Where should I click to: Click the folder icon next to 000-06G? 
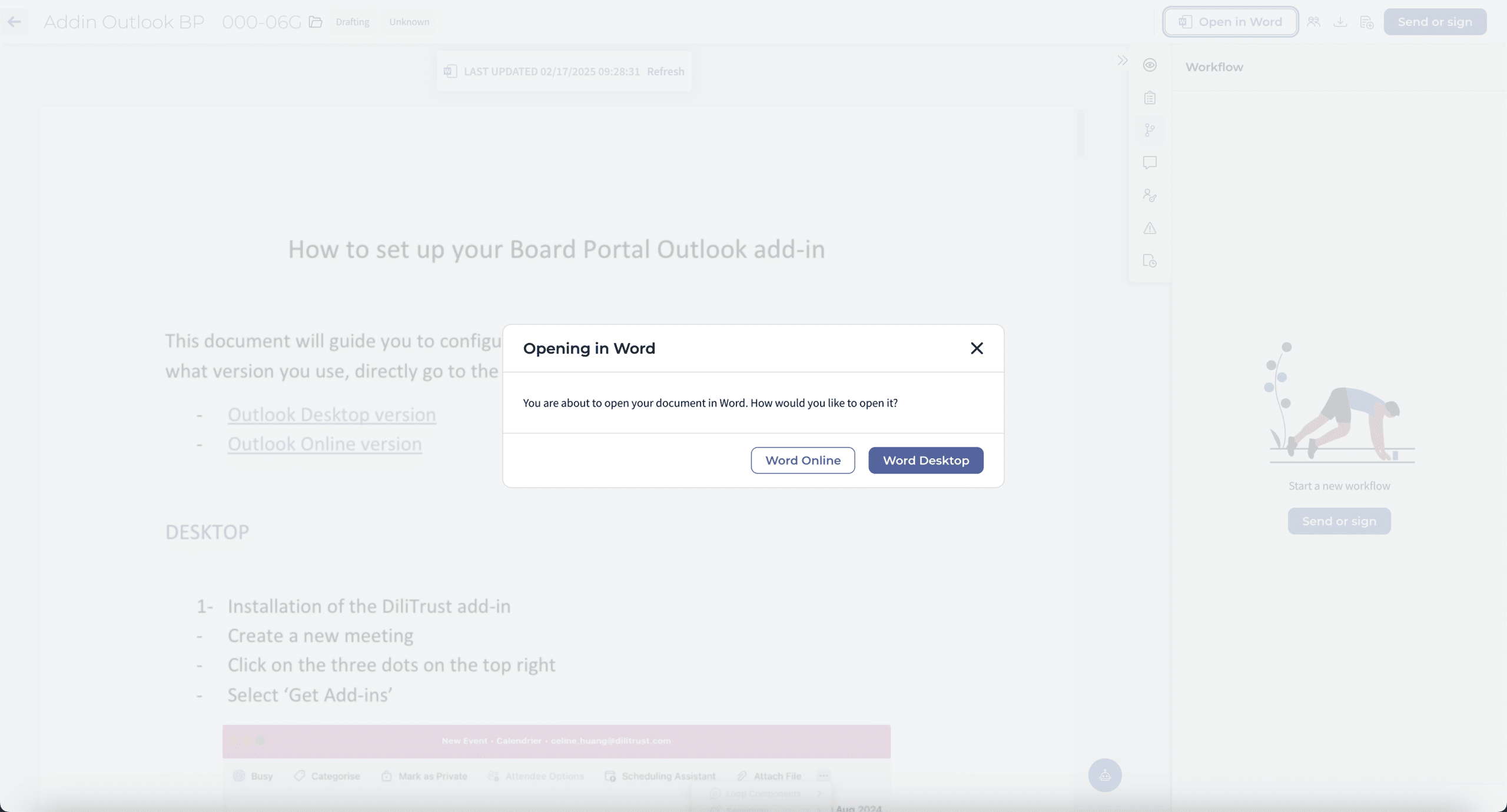tap(316, 22)
